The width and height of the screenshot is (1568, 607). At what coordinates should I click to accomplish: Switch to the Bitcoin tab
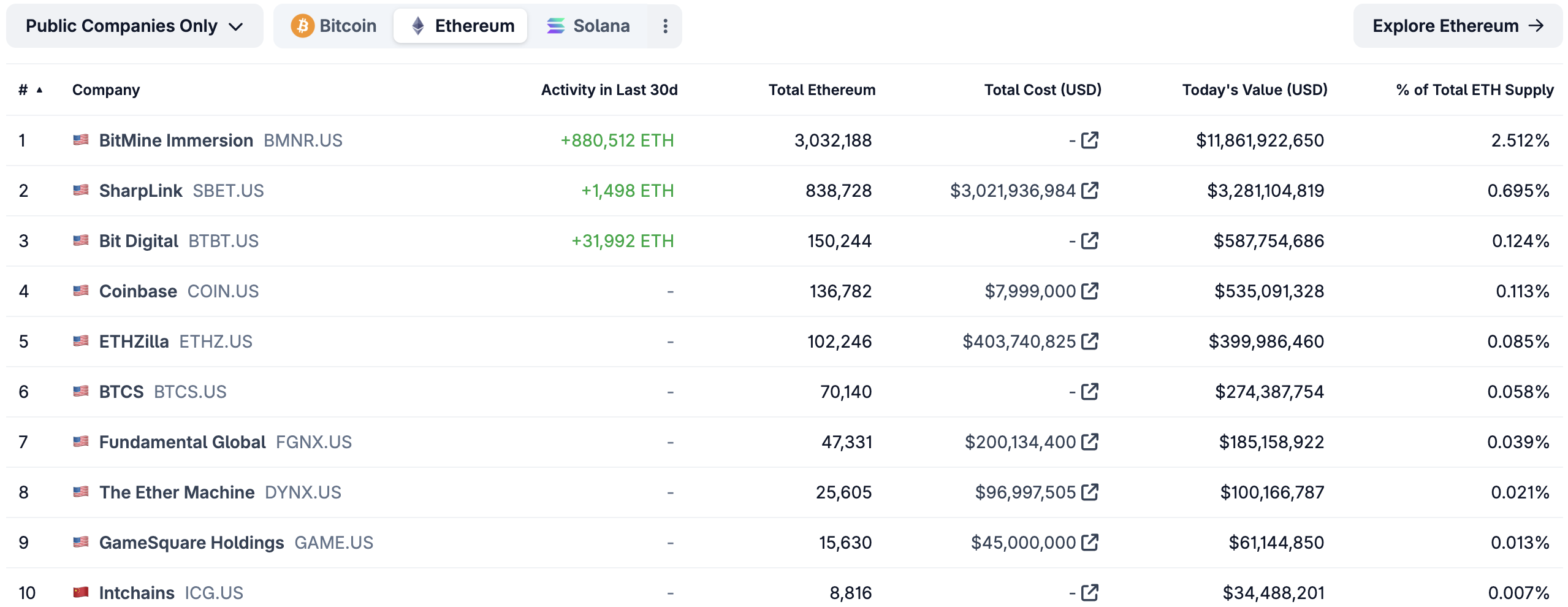tap(333, 26)
